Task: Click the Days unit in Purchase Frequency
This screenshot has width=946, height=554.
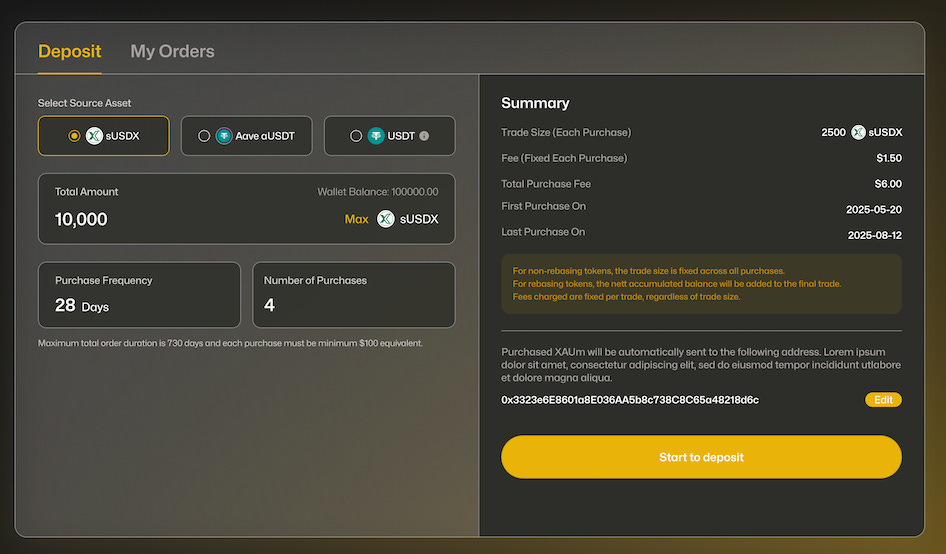Action: 95,307
